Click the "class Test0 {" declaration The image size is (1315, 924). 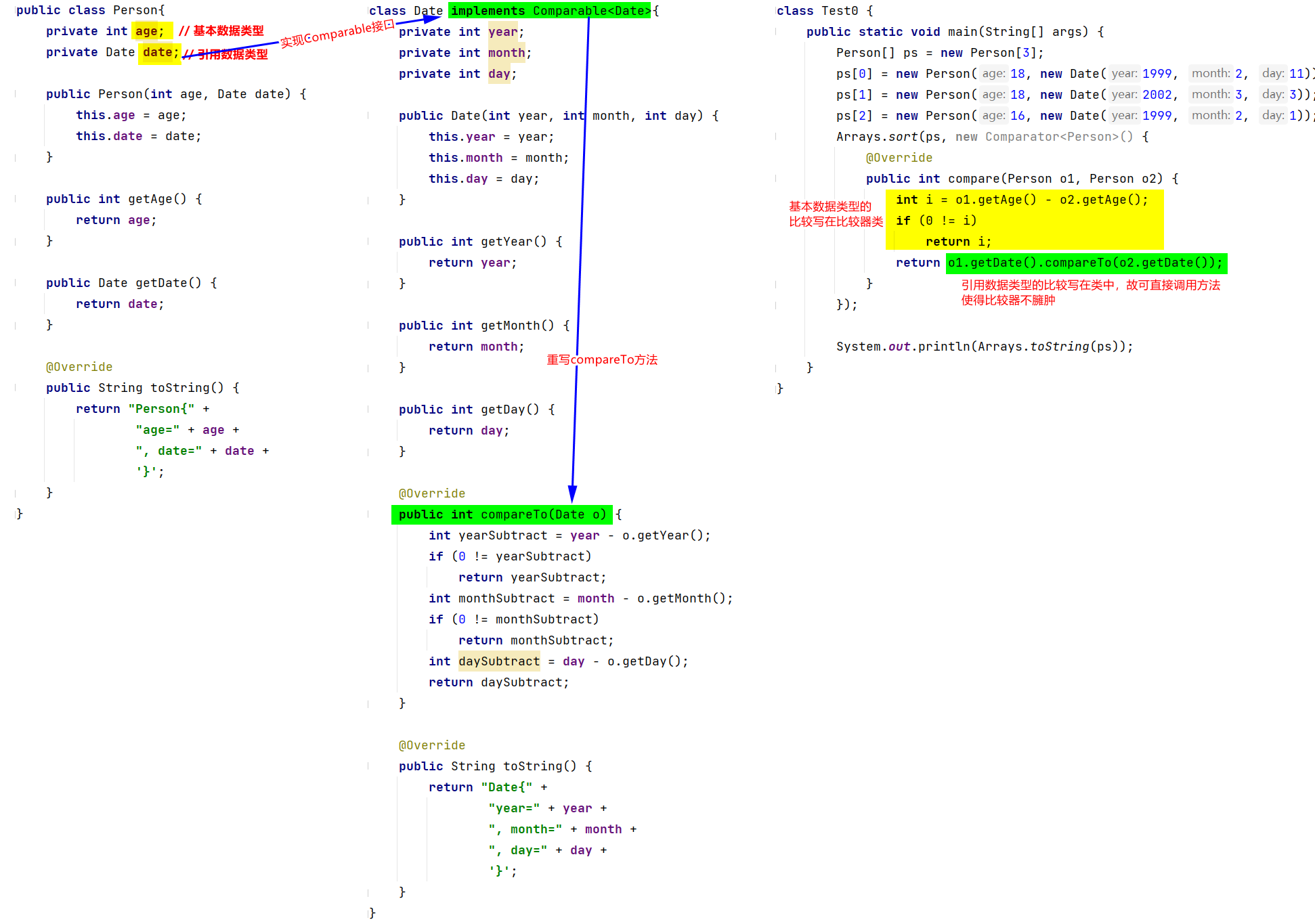(825, 11)
